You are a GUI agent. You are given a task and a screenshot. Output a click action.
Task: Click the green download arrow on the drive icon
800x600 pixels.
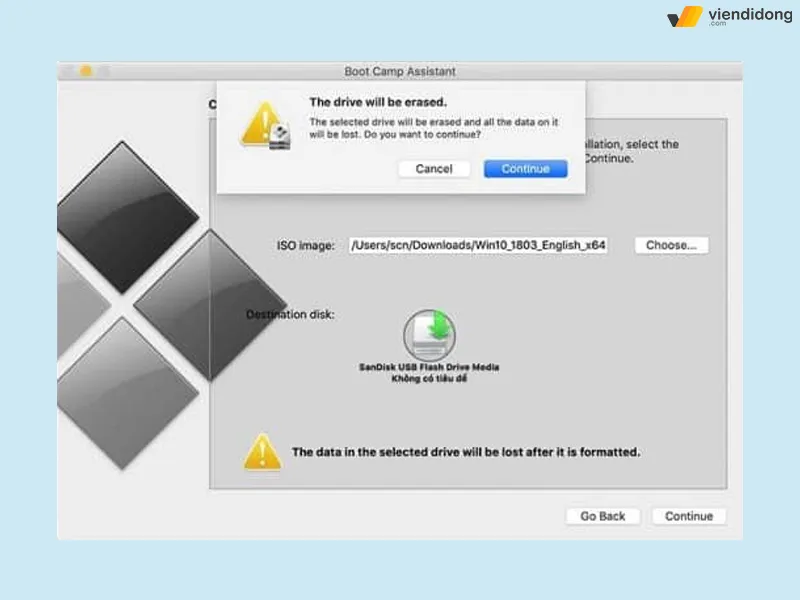[x=441, y=326]
